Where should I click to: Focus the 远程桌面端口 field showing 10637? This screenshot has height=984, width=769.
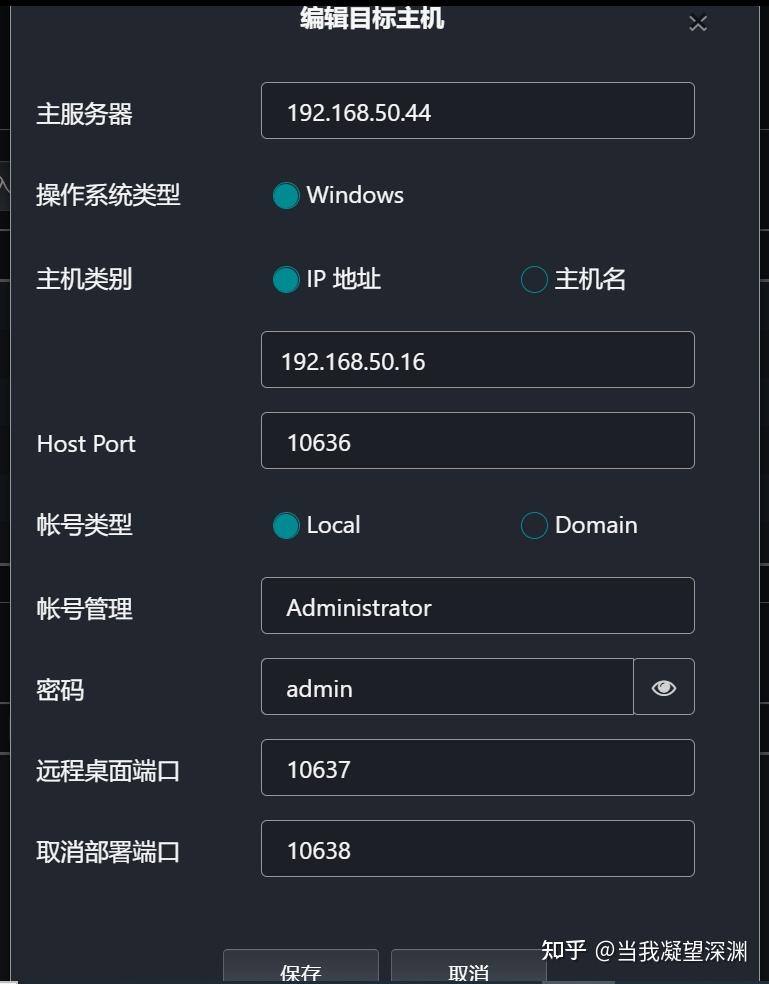[x=477, y=767]
